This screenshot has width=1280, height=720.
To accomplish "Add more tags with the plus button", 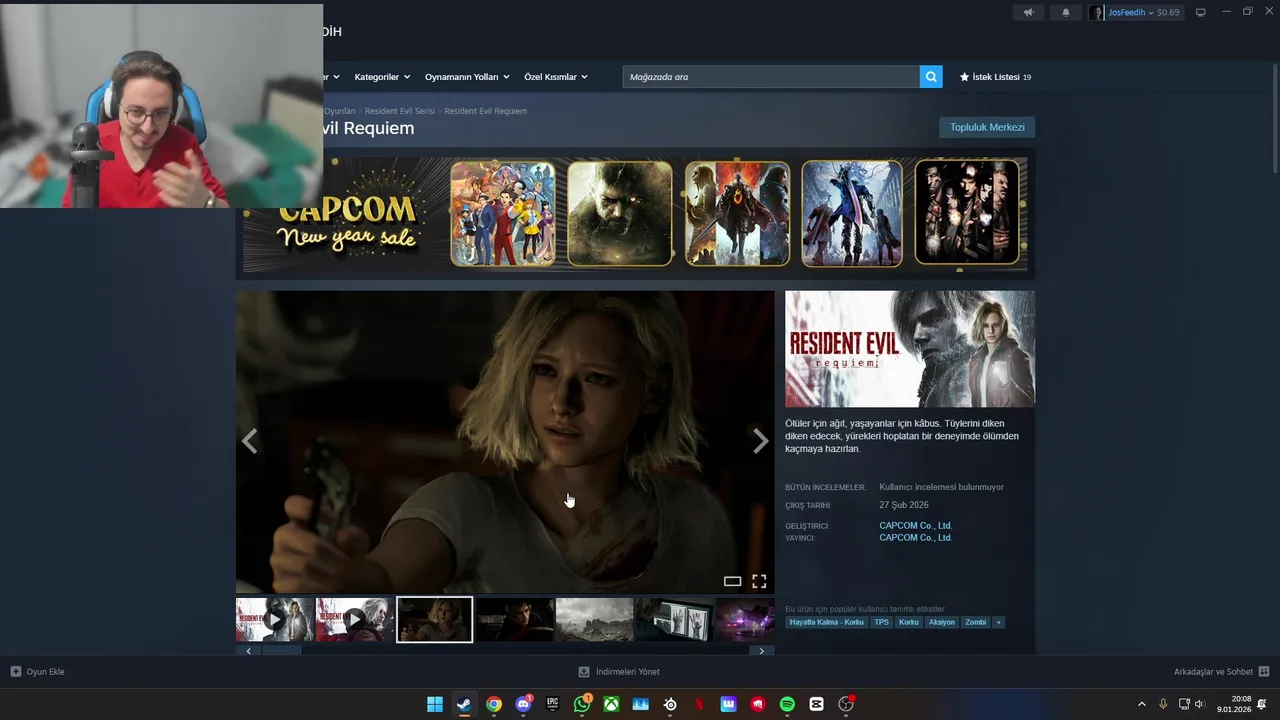I will pyautogui.click(x=998, y=622).
